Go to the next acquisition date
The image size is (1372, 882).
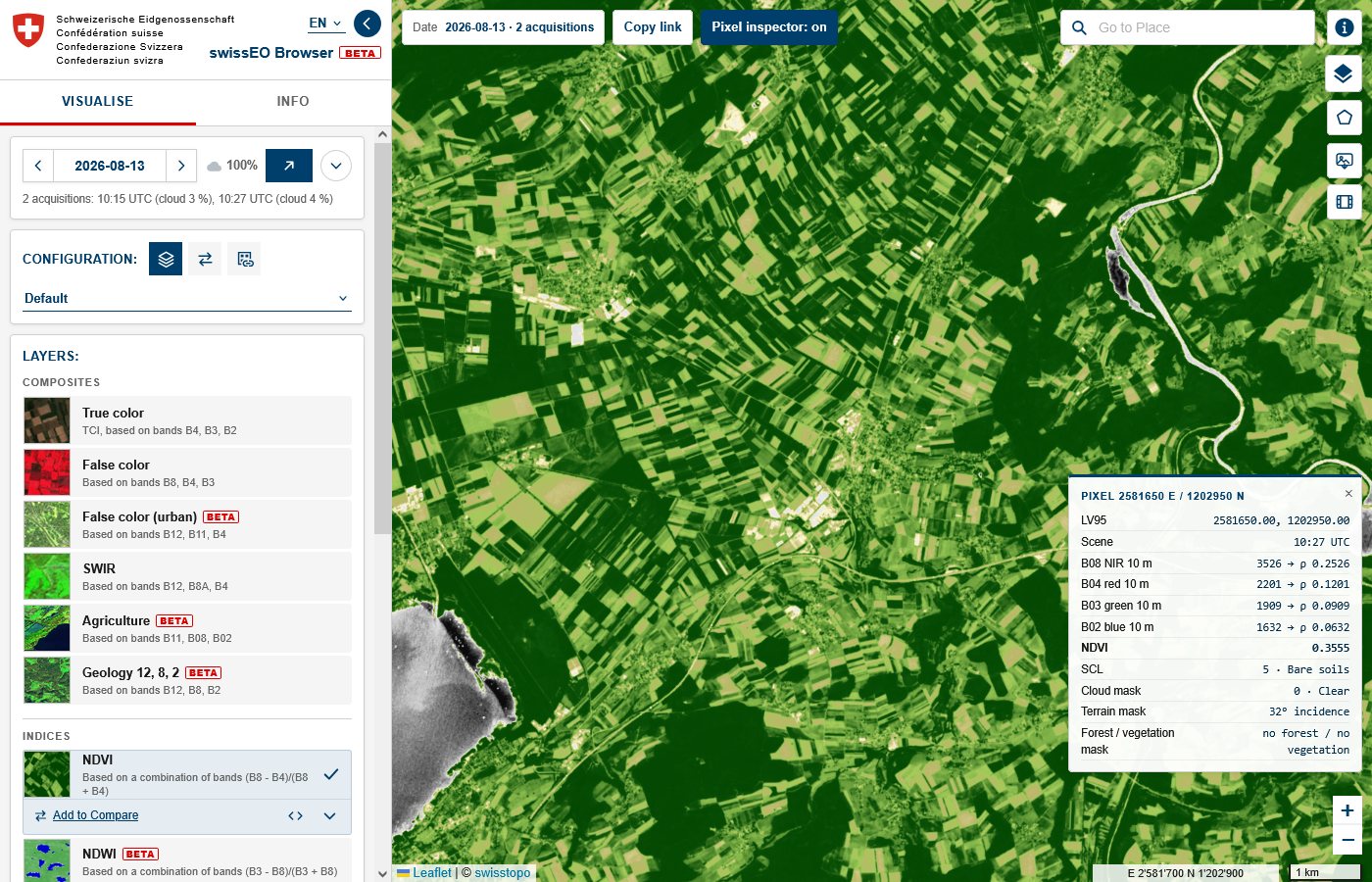(x=181, y=166)
